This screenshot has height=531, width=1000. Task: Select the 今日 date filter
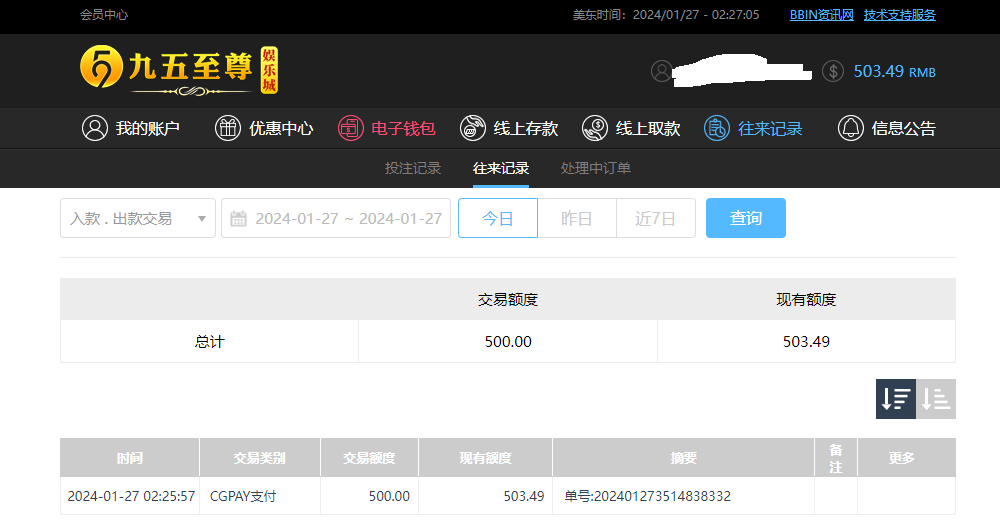(x=498, y=218)
